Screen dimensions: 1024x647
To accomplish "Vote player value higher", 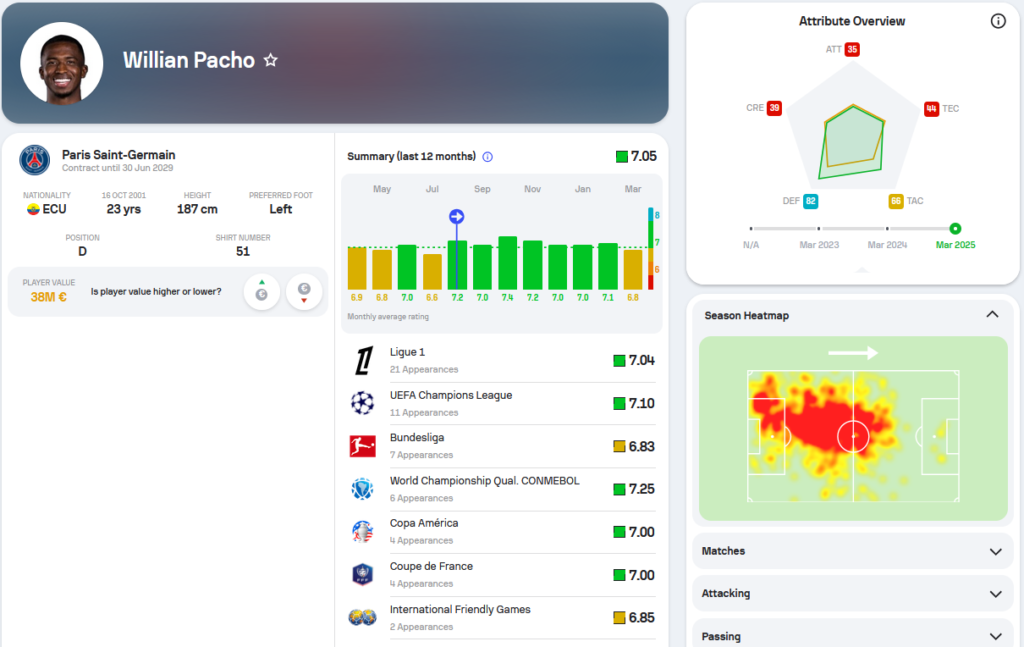I will point(261,292).
